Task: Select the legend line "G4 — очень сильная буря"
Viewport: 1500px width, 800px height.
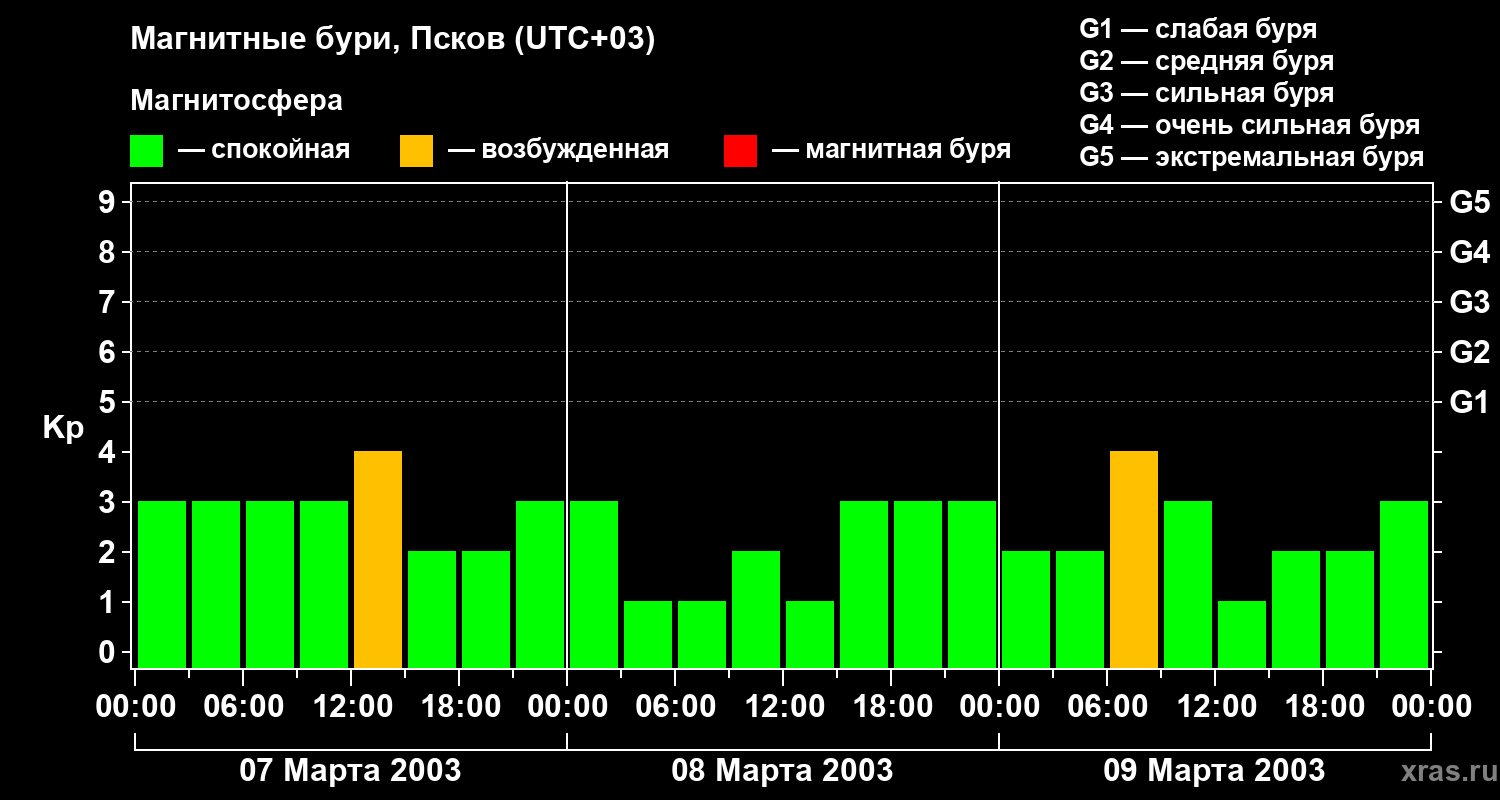Action: coord(1250,125)
